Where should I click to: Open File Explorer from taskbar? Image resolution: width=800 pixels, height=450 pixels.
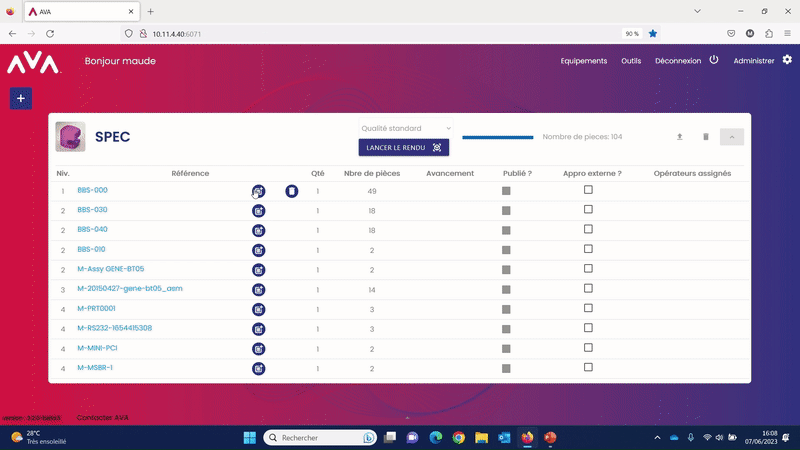[x=481, y=437]
